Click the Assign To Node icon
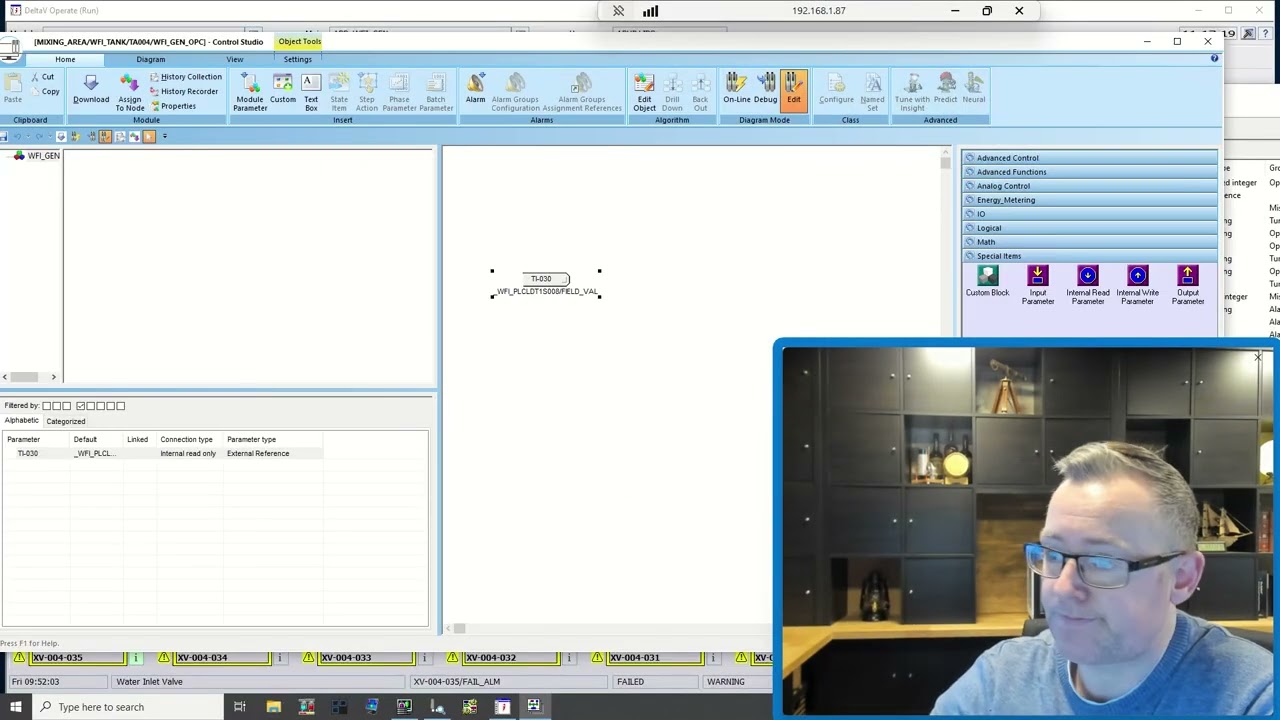This screenshot has height=720, width=1280. pyautogui.click(x=129, y=91)
